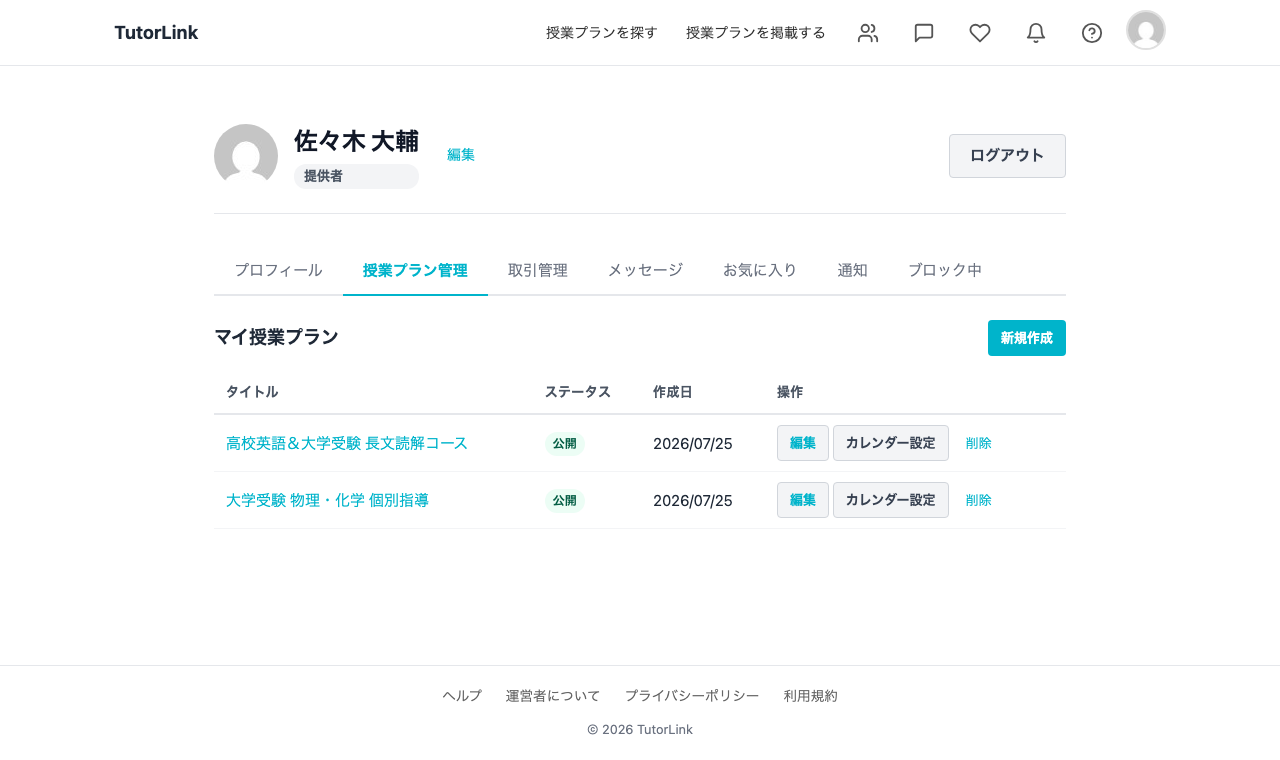Click the 2026/07/25 date in 長文読解コース row
Viewport: 1280px width, 760px height.
pyautogui.click(x=693, y=443)
